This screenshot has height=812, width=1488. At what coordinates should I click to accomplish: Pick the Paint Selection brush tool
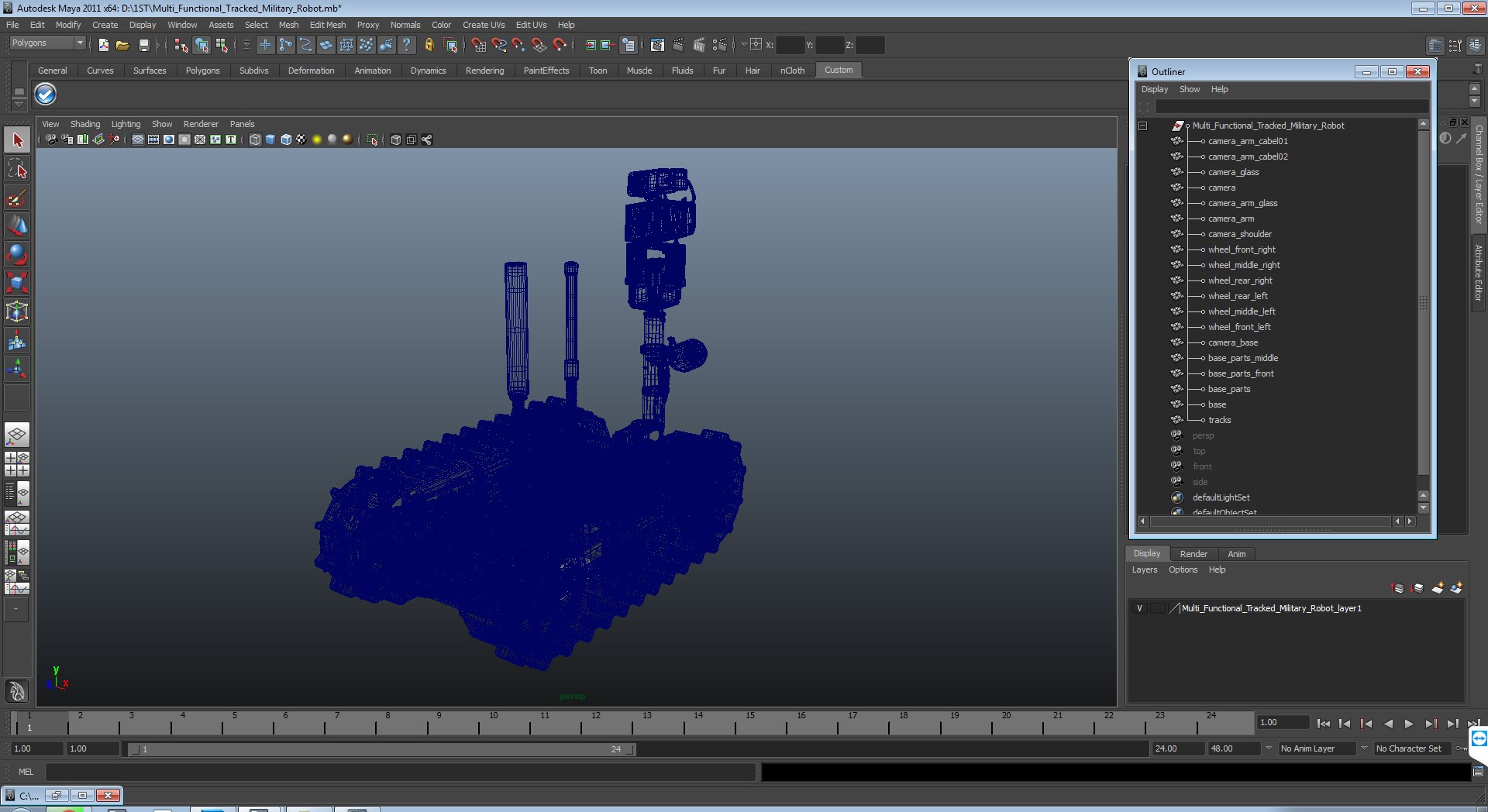[x=17, y=198]
